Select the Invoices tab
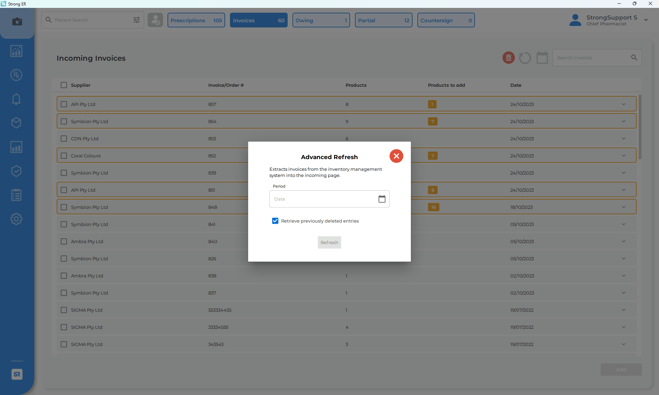The image size is (659, 395). [x=259, y=20]
